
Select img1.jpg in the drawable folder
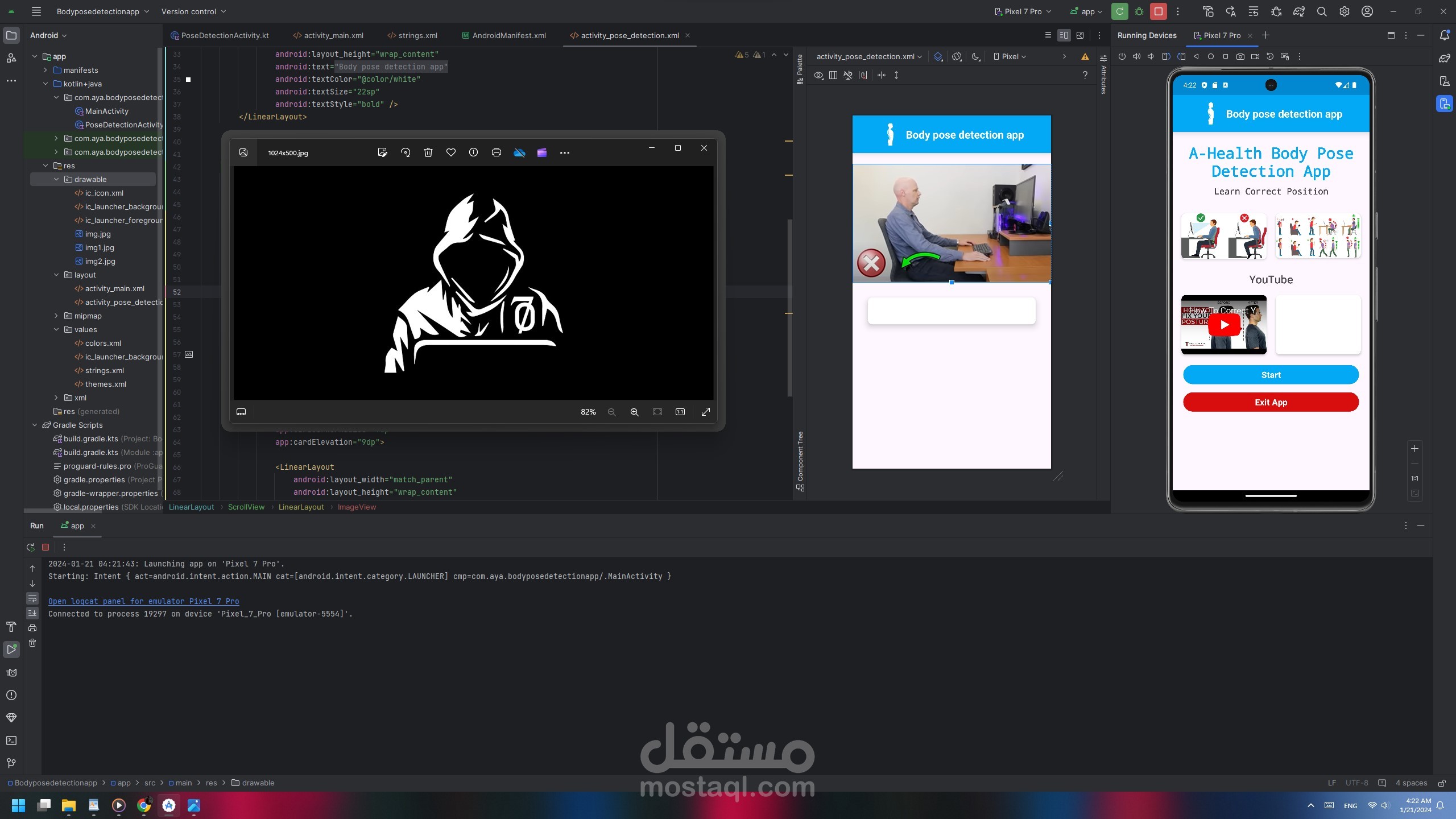(x=100, y=247)
